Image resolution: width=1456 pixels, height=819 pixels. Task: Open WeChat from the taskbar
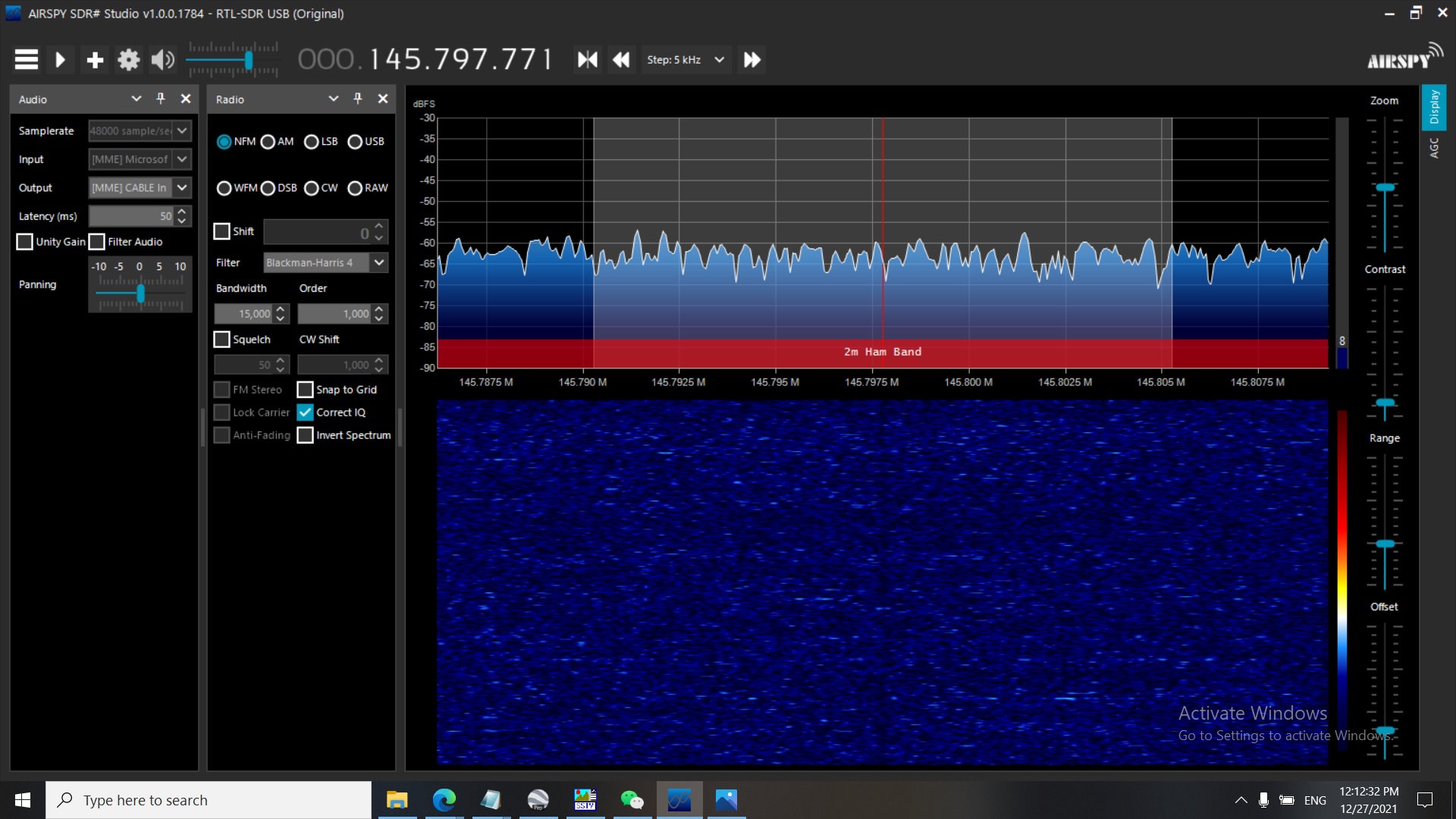tap(632, 800)
